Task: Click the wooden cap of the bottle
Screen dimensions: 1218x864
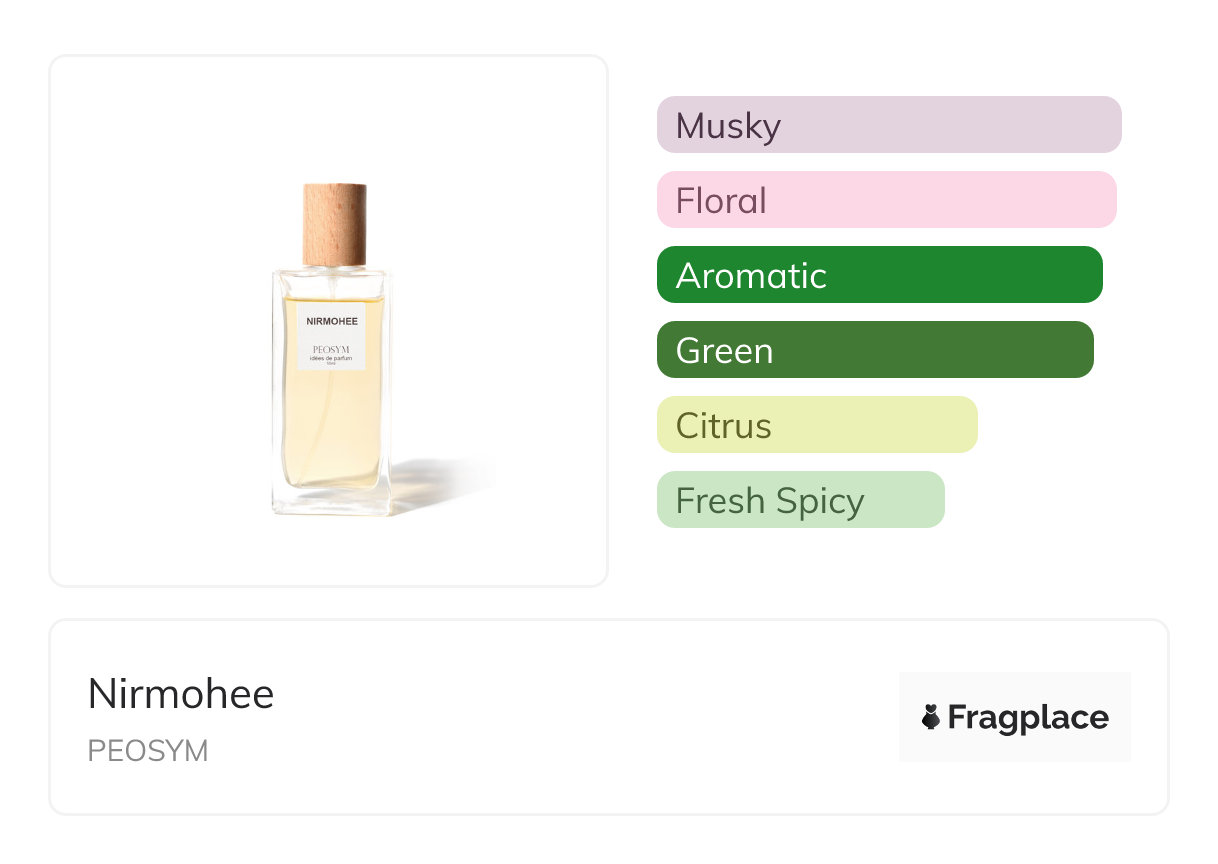Action: click(x=335, y=222)
